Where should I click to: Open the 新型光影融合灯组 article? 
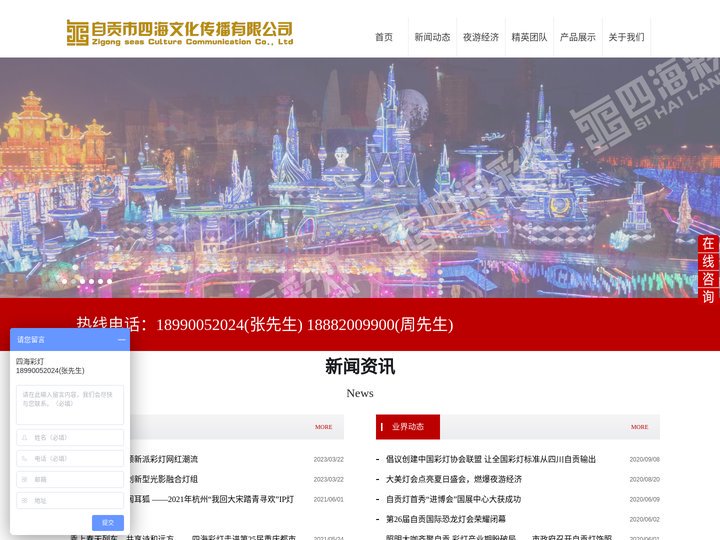(164, 479)
